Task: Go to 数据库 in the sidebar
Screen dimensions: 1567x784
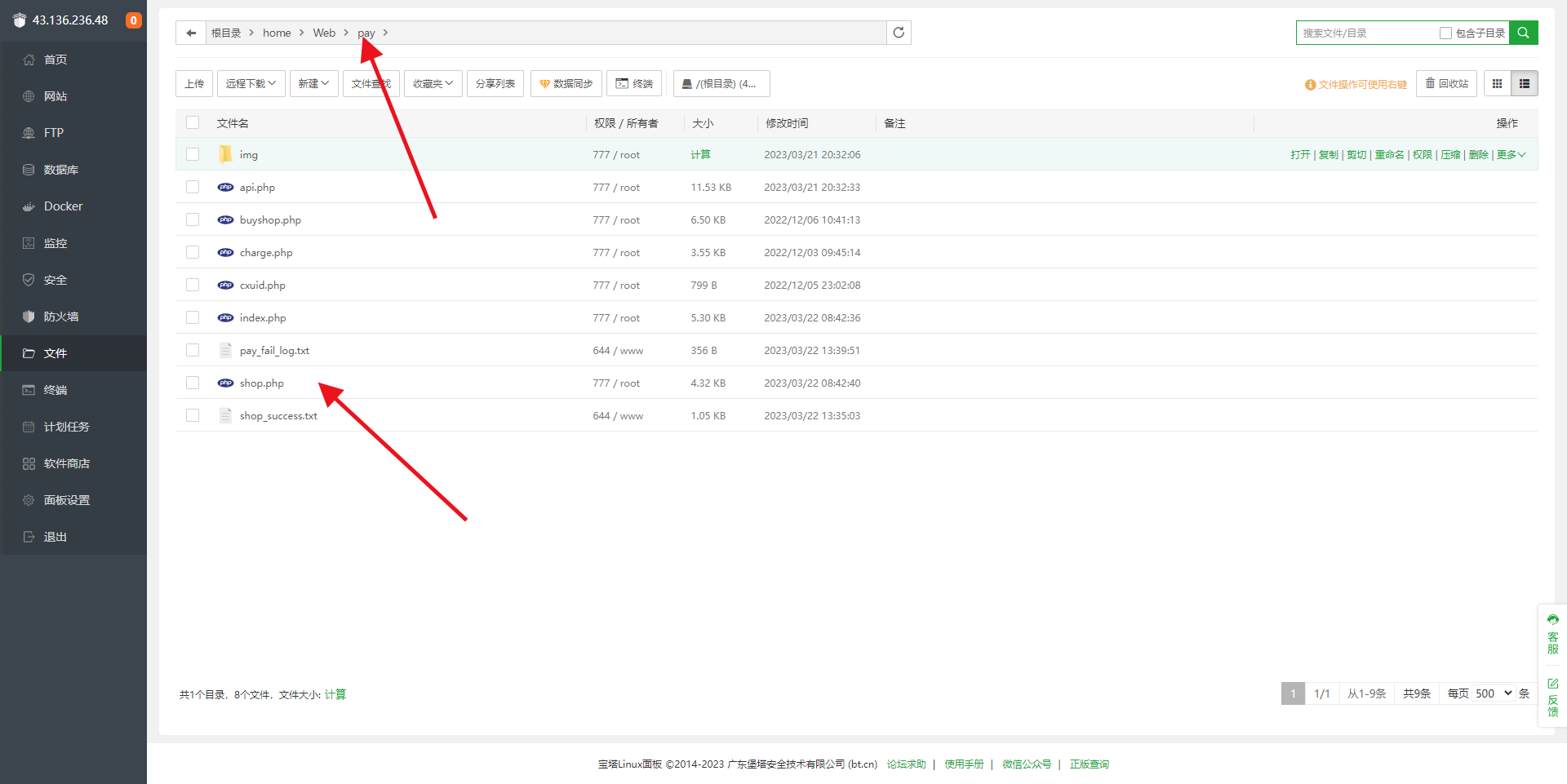Action: click(x=61, y=170)
